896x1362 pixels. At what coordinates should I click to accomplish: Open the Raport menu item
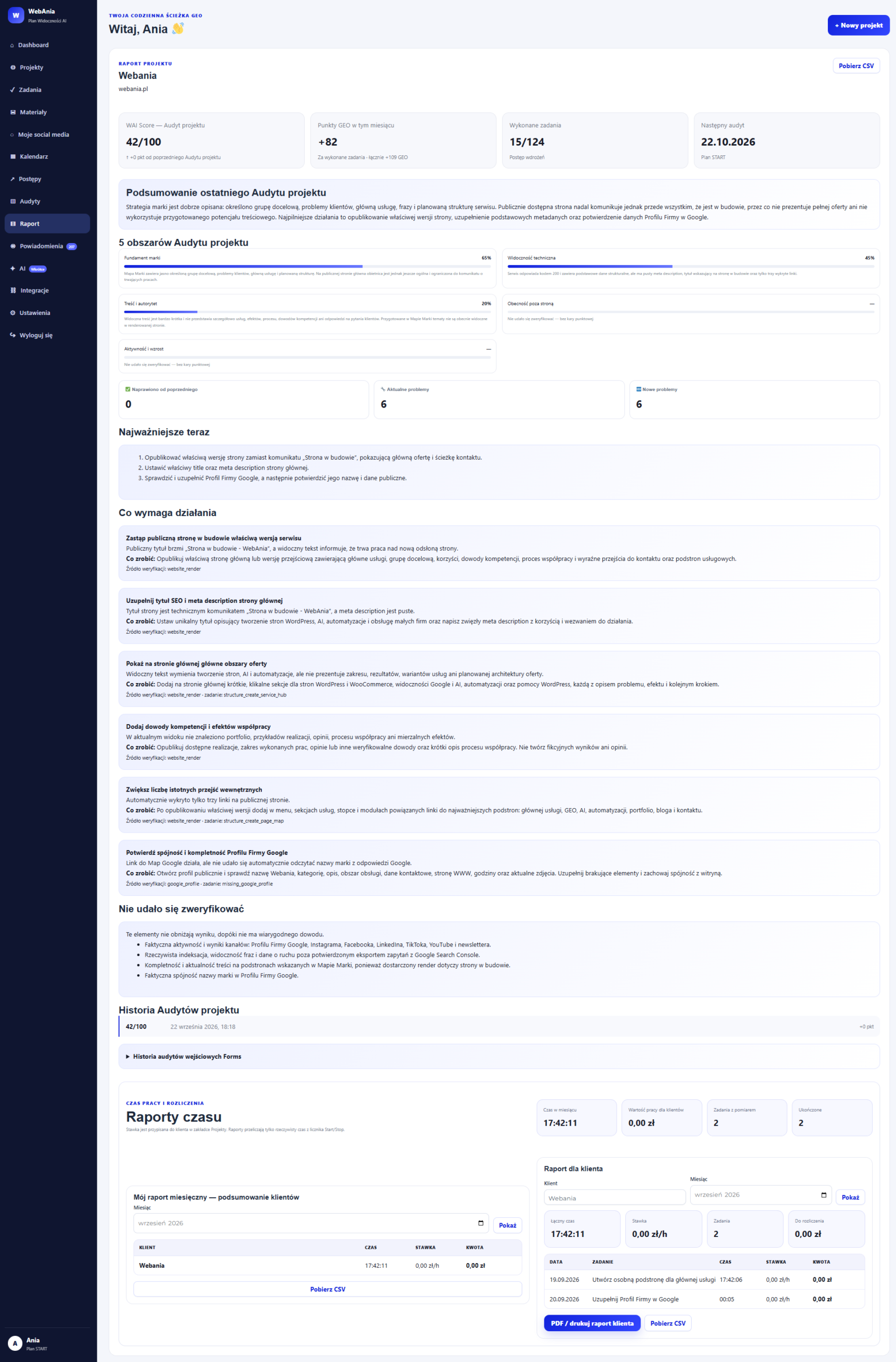pyautogui.click(x=47, y=224)
